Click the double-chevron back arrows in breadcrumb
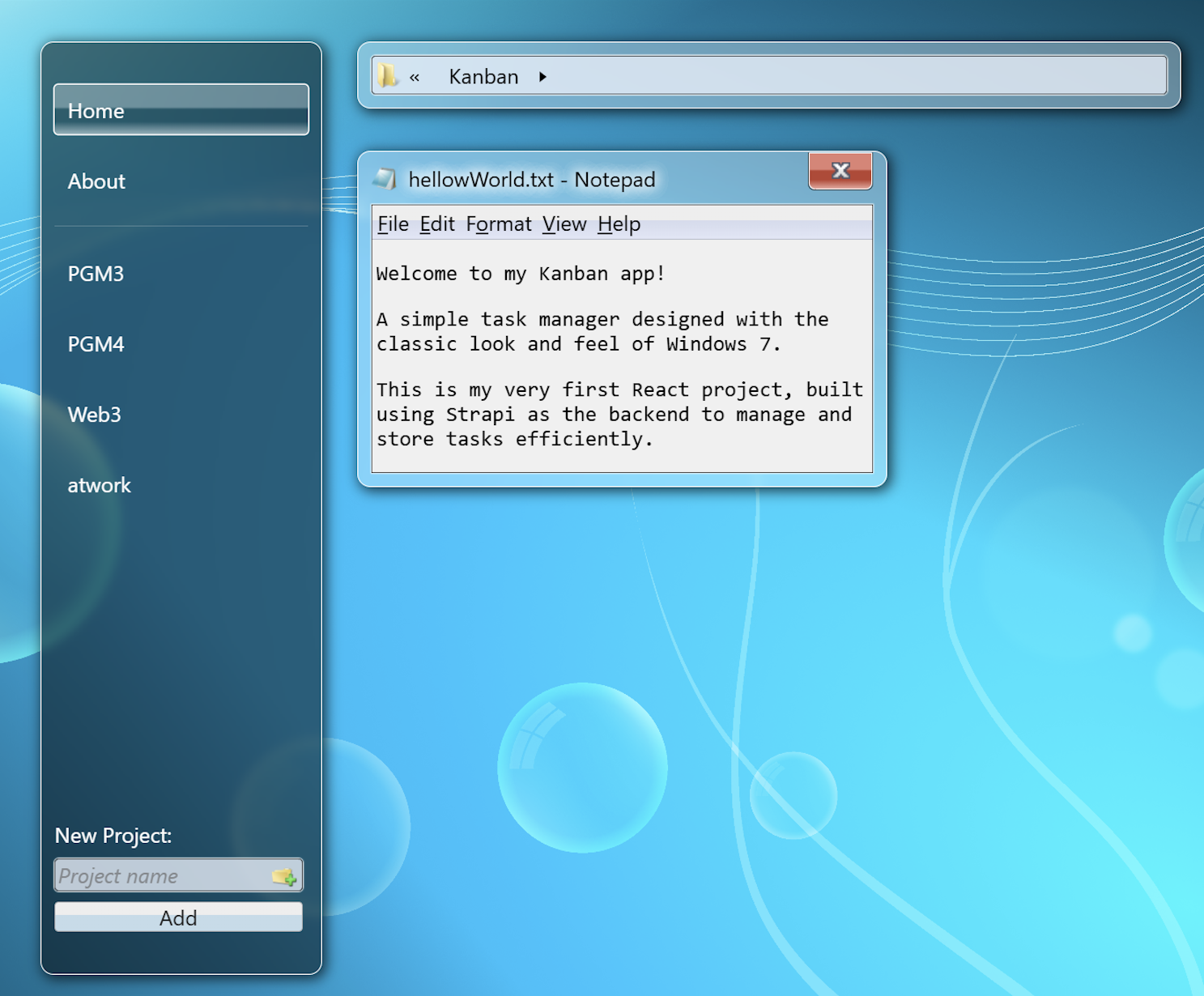The image size is (1204, 996). coord(415,77)
